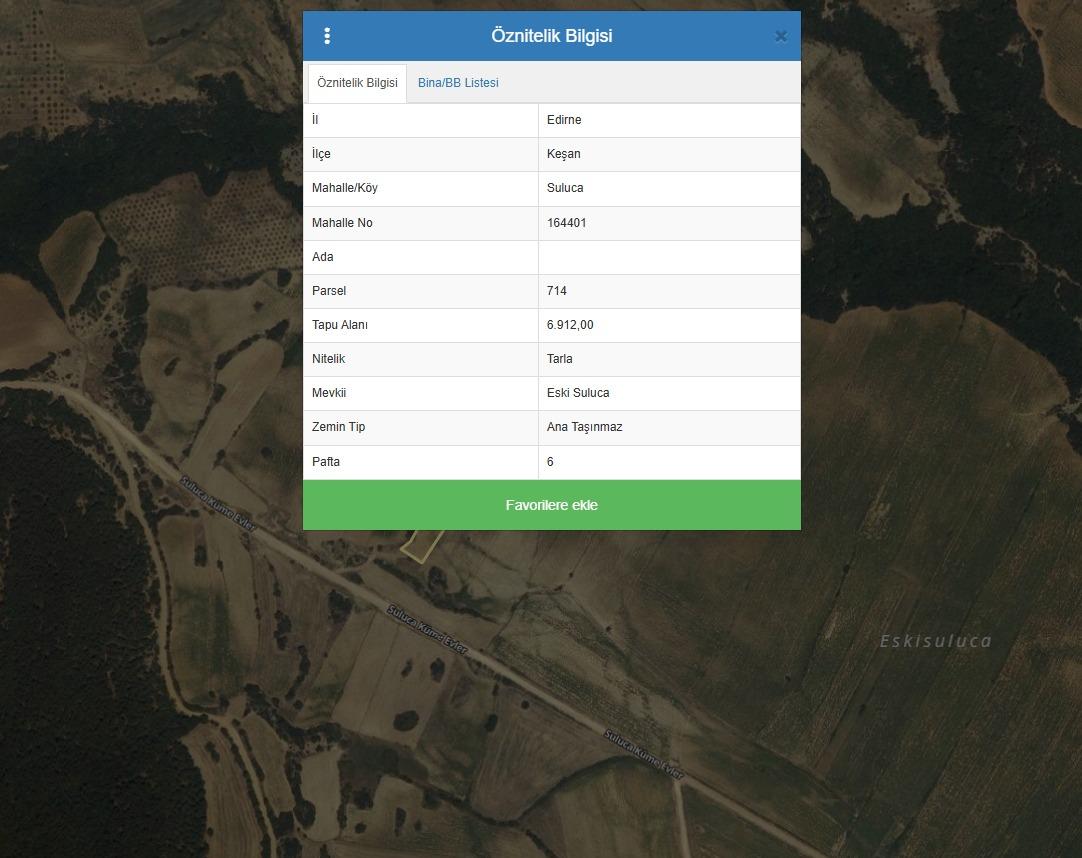Open the three-dot options menu

(x=327, y=36)
